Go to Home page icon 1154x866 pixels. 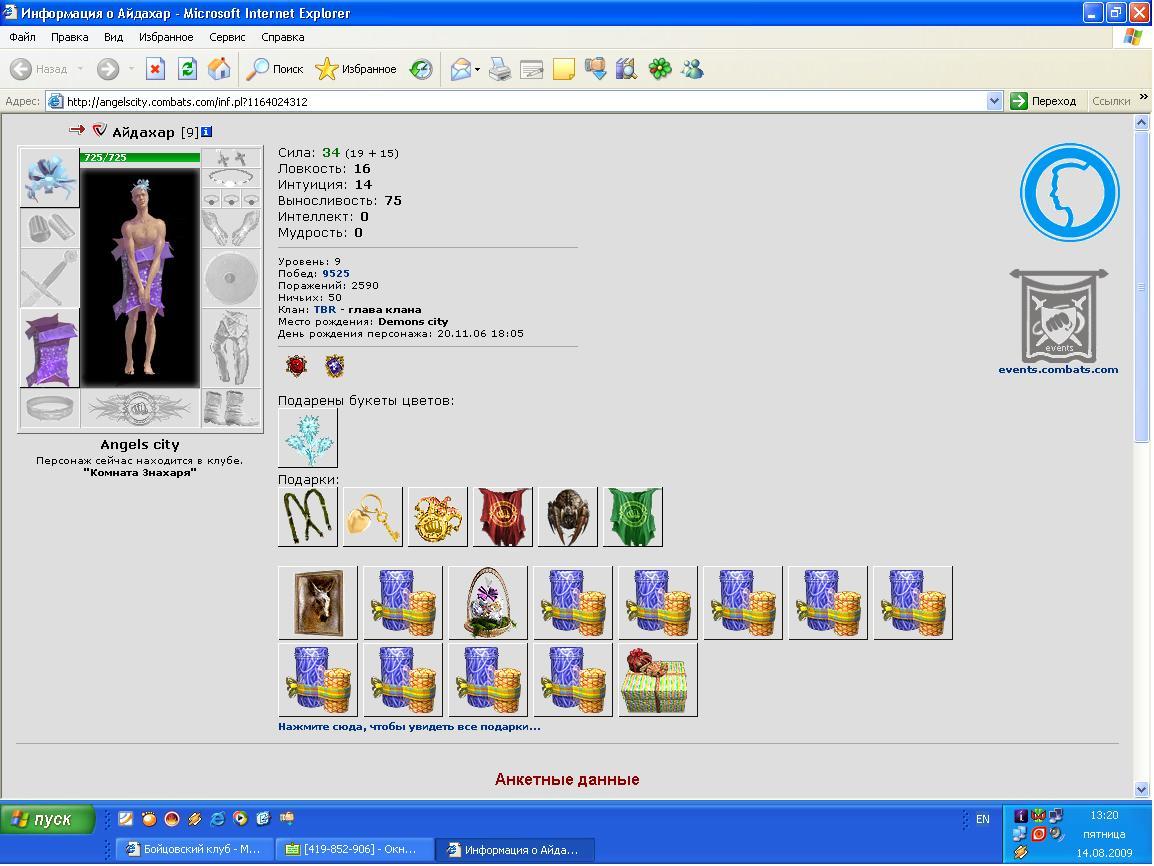point(219,69)
